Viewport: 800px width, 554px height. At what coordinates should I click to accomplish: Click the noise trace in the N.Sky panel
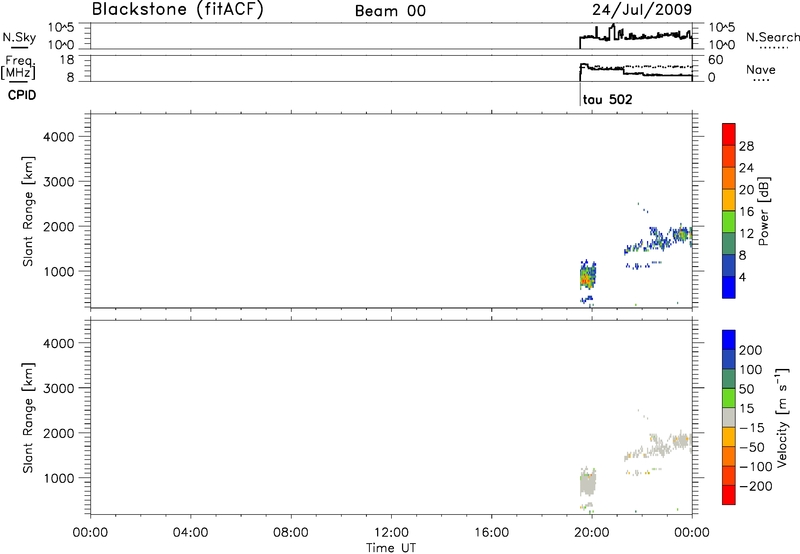click(x=636, y=36)
